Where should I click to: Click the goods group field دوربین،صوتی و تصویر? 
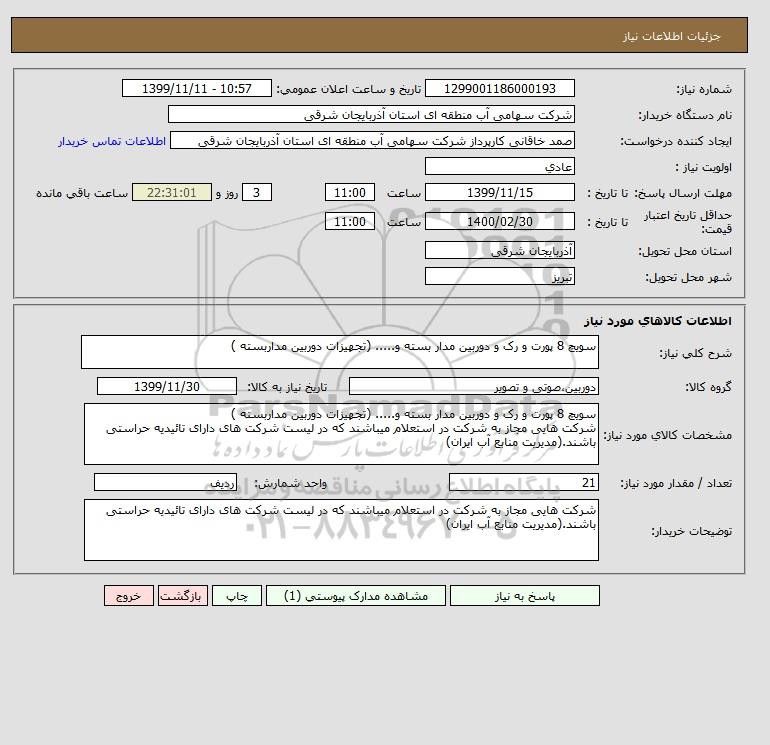(474, 386)
